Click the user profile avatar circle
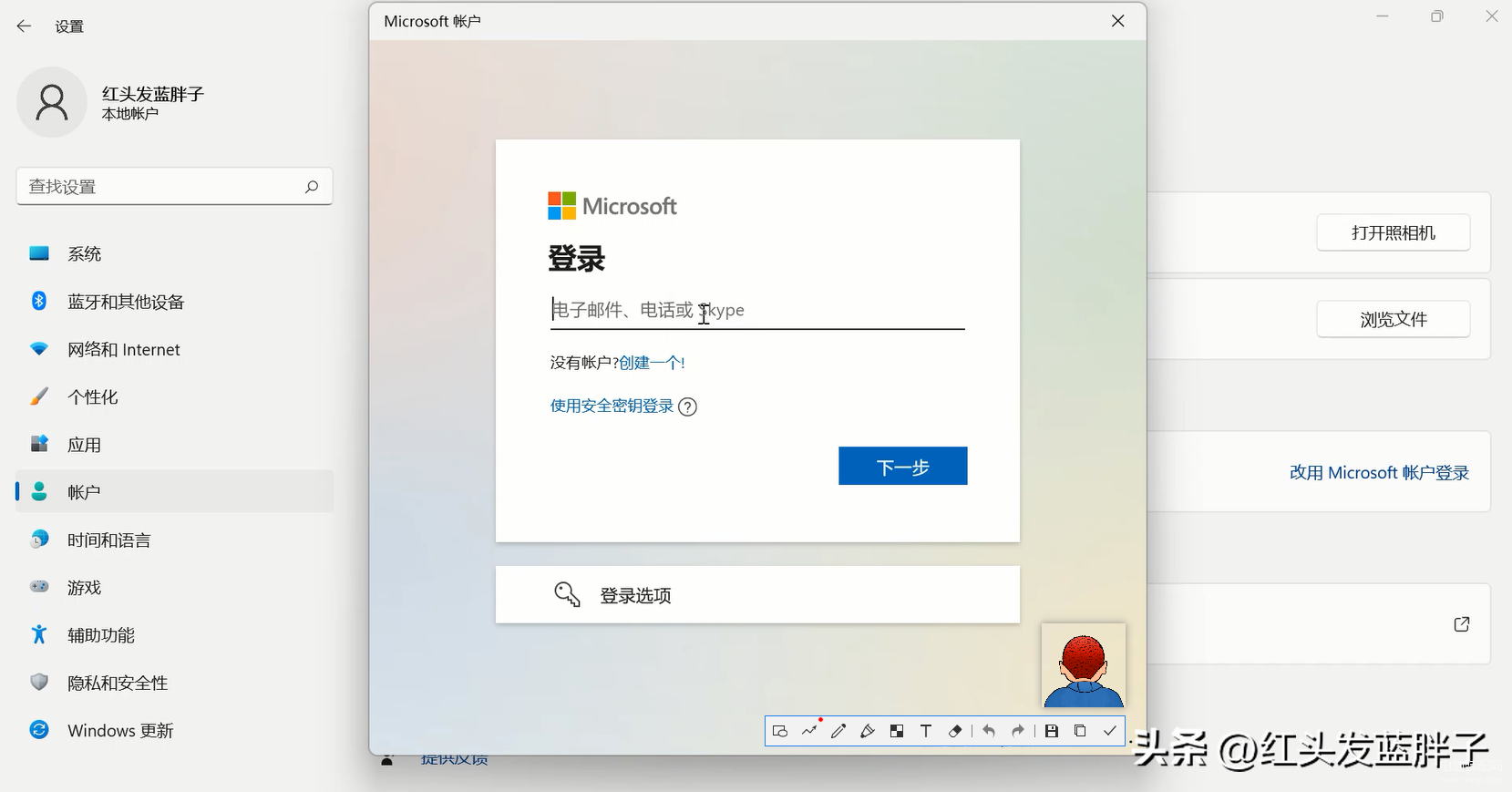The image size is (1512, 792). [x=52, y=102]
